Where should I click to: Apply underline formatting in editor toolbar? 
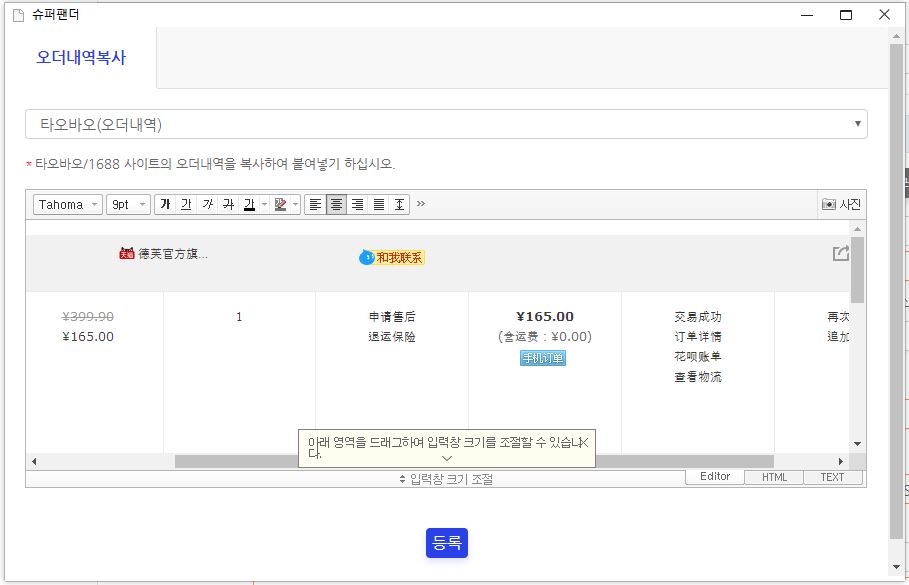[186, 204]
